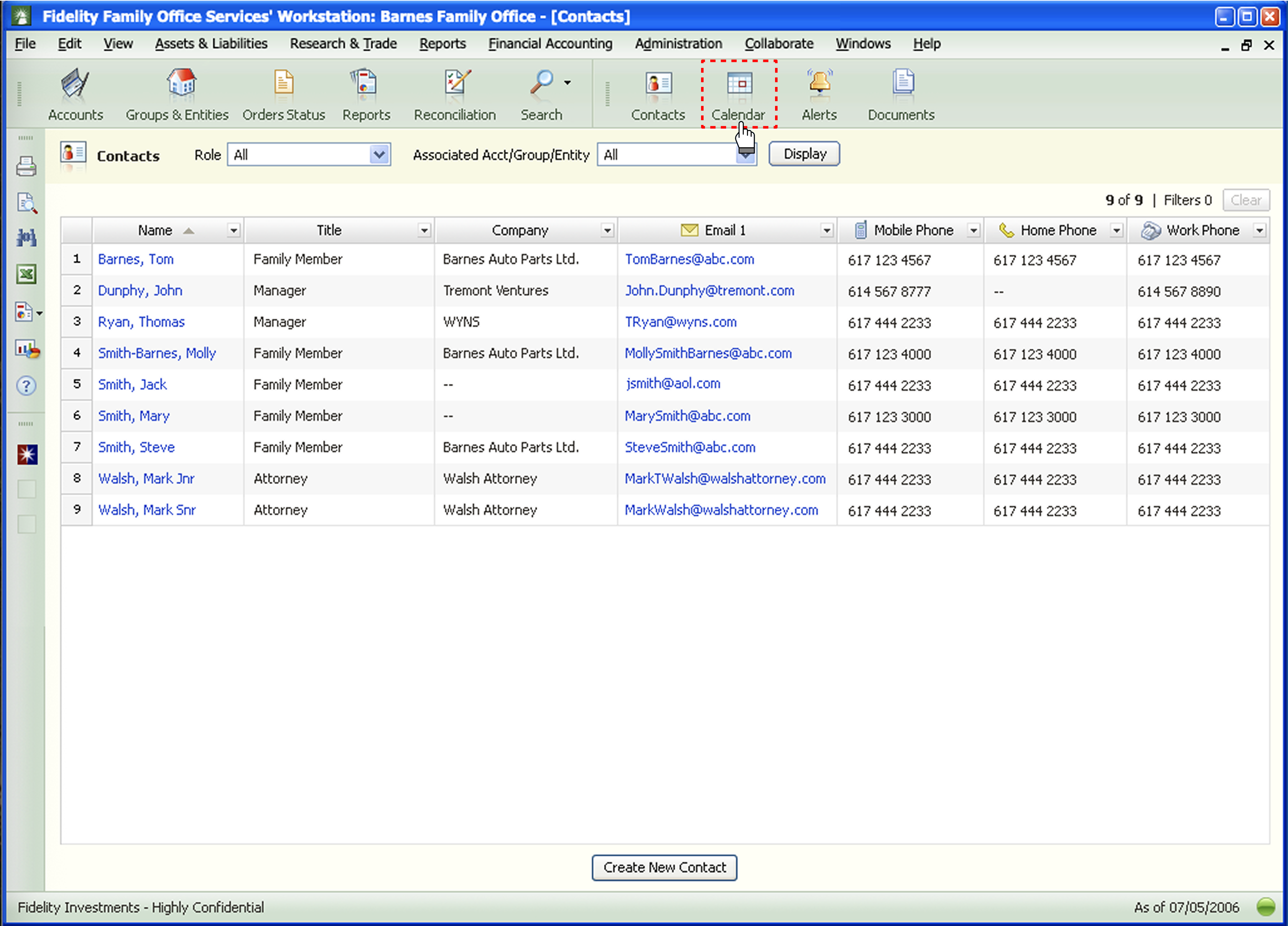Sort by the Name column header

pyautogui.click(x=155, y=230)
